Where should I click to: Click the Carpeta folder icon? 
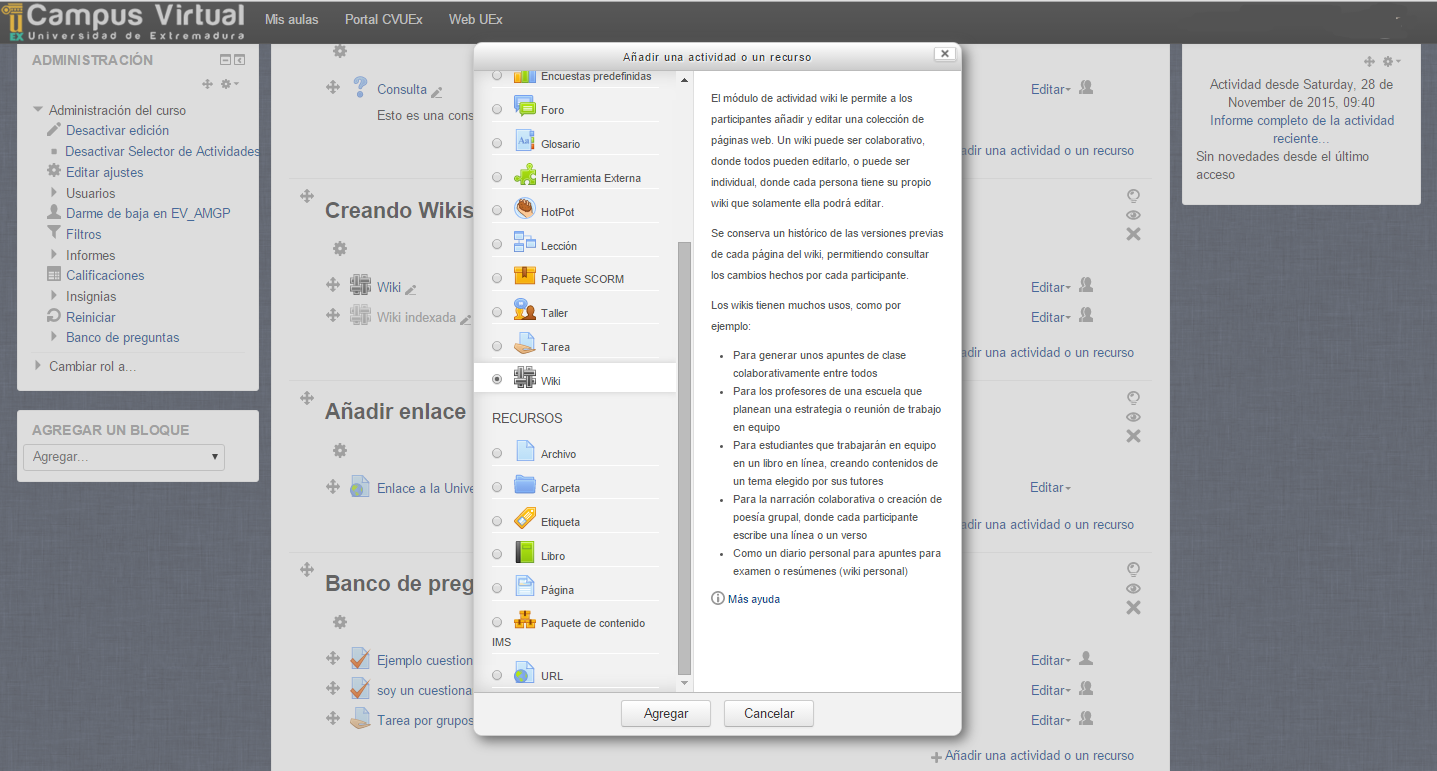pos(525,486)
